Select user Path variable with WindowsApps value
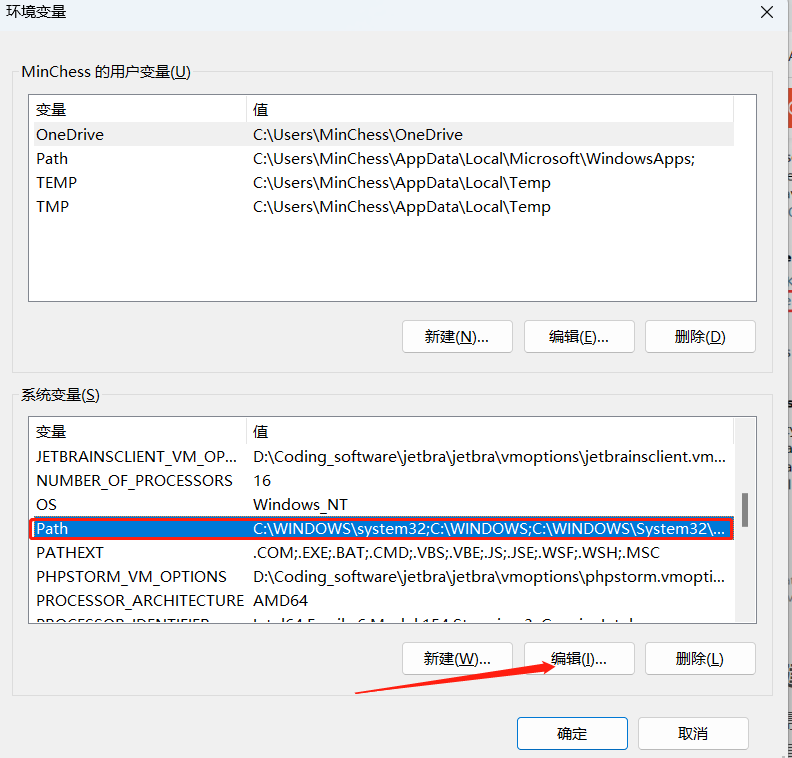792x758 pixels. click(384, 159)
